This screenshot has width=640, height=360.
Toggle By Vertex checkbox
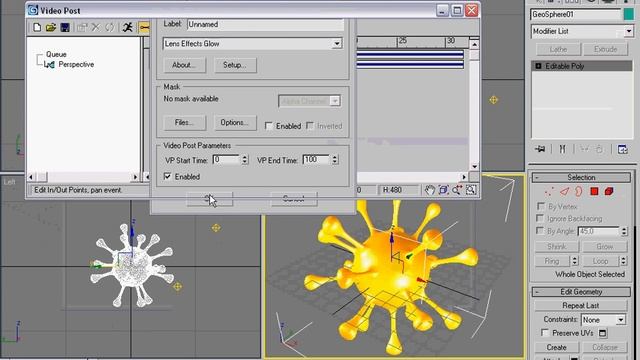tap(541, 206)
